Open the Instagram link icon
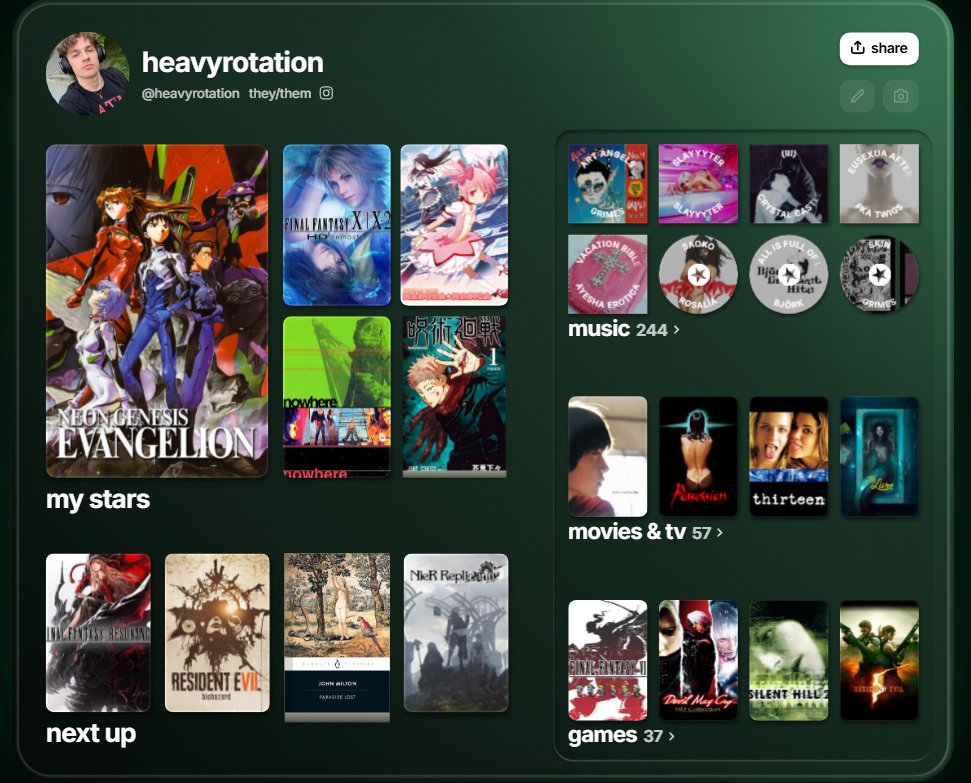 326,93
